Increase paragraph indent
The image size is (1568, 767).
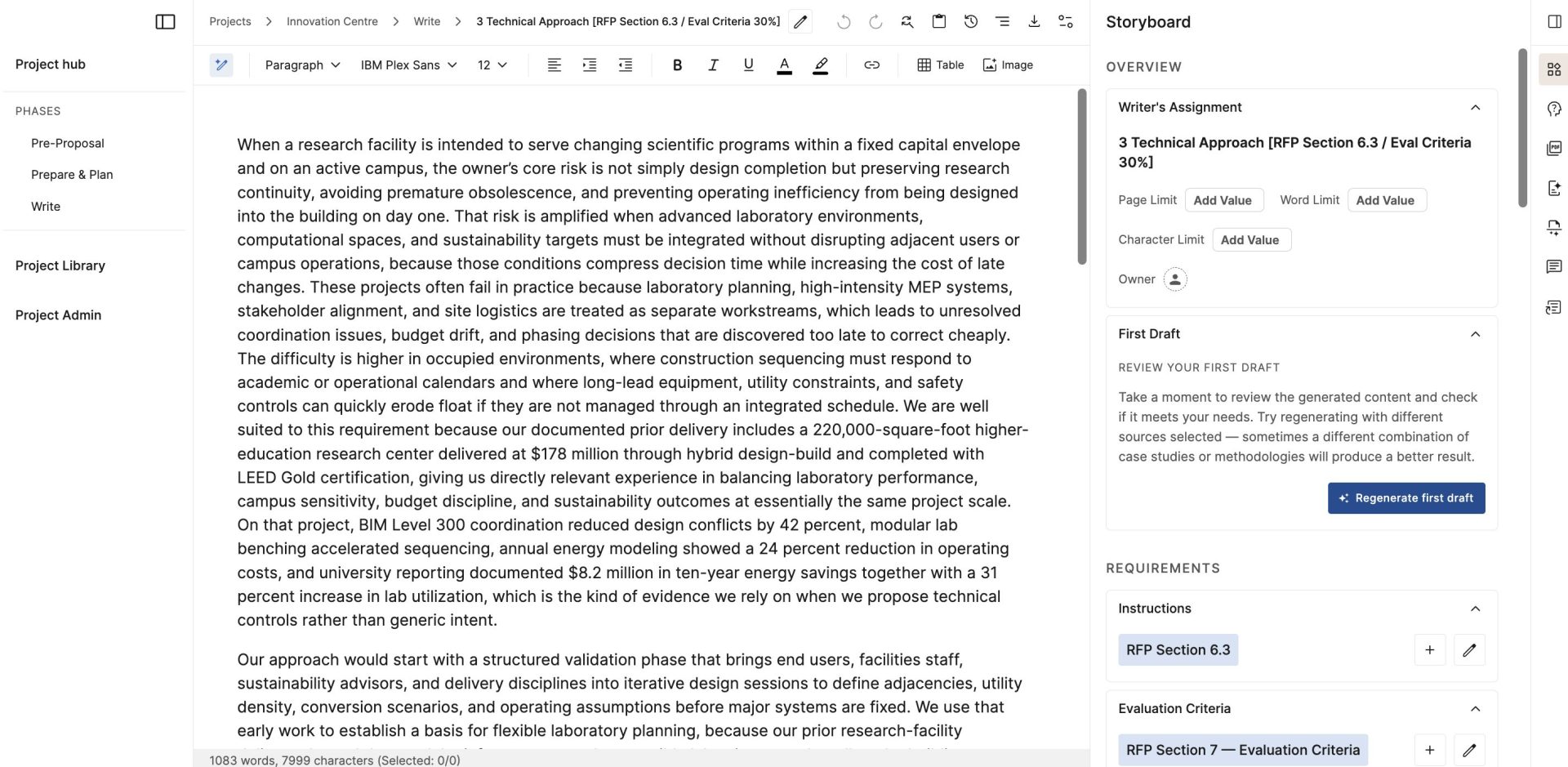[590, 65]
